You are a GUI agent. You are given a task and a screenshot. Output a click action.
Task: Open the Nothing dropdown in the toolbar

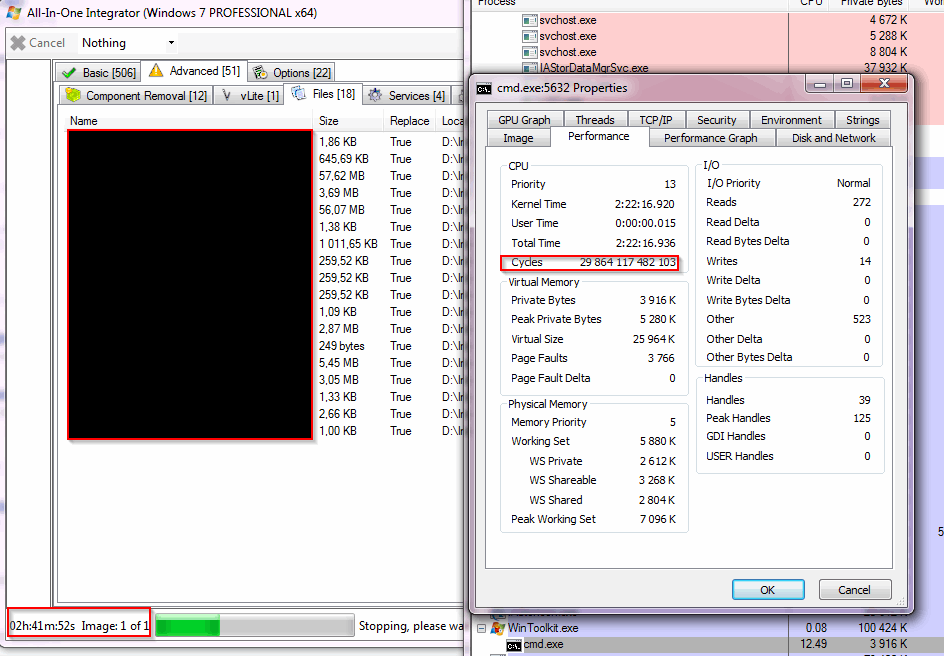[x=171, y=43]
